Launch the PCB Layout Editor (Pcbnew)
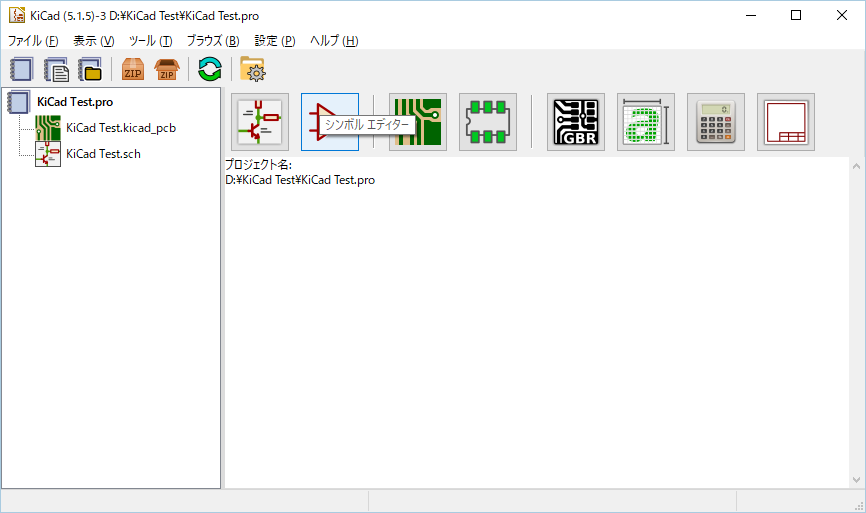Viewport: 866px width, 513px height. click(x=418, y=122)
